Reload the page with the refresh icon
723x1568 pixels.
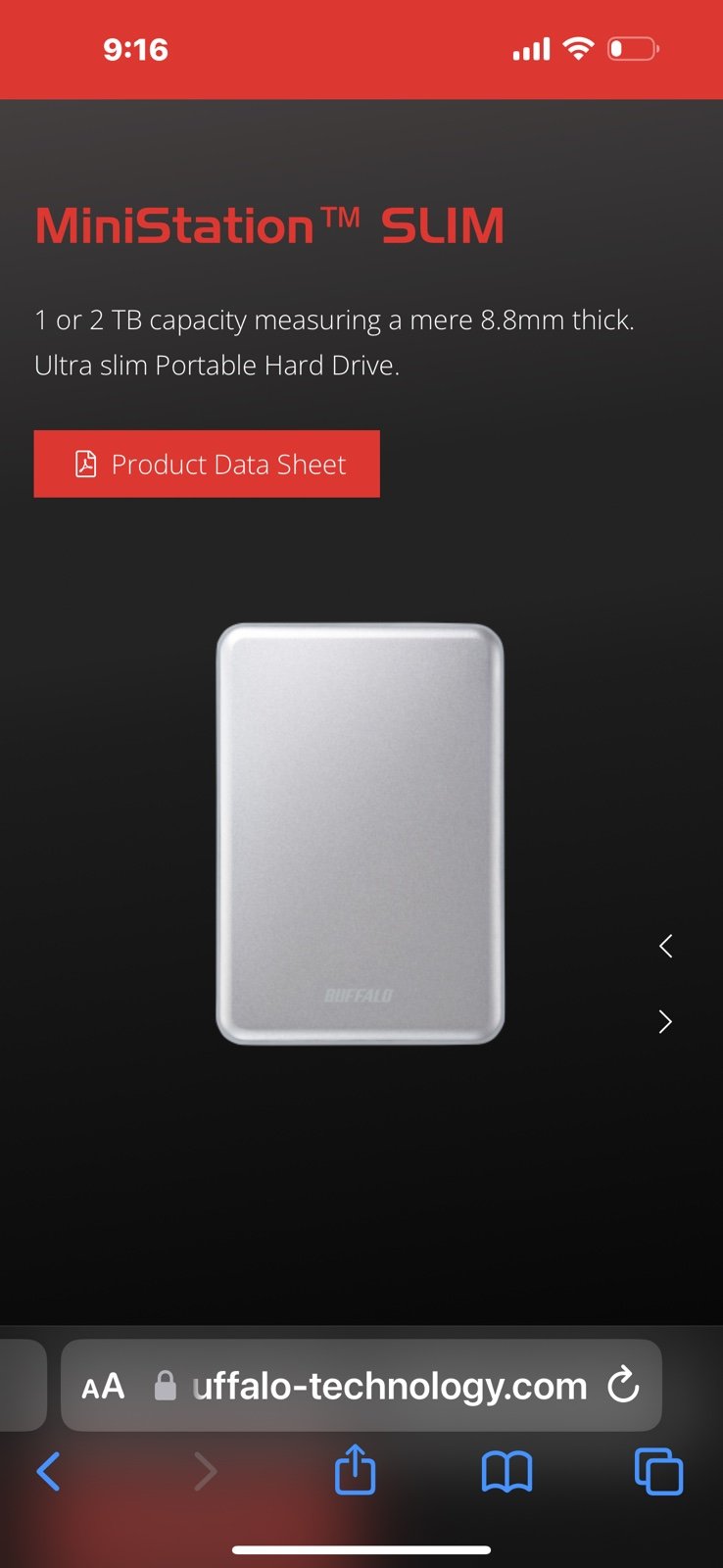(x=623, y=1385)
